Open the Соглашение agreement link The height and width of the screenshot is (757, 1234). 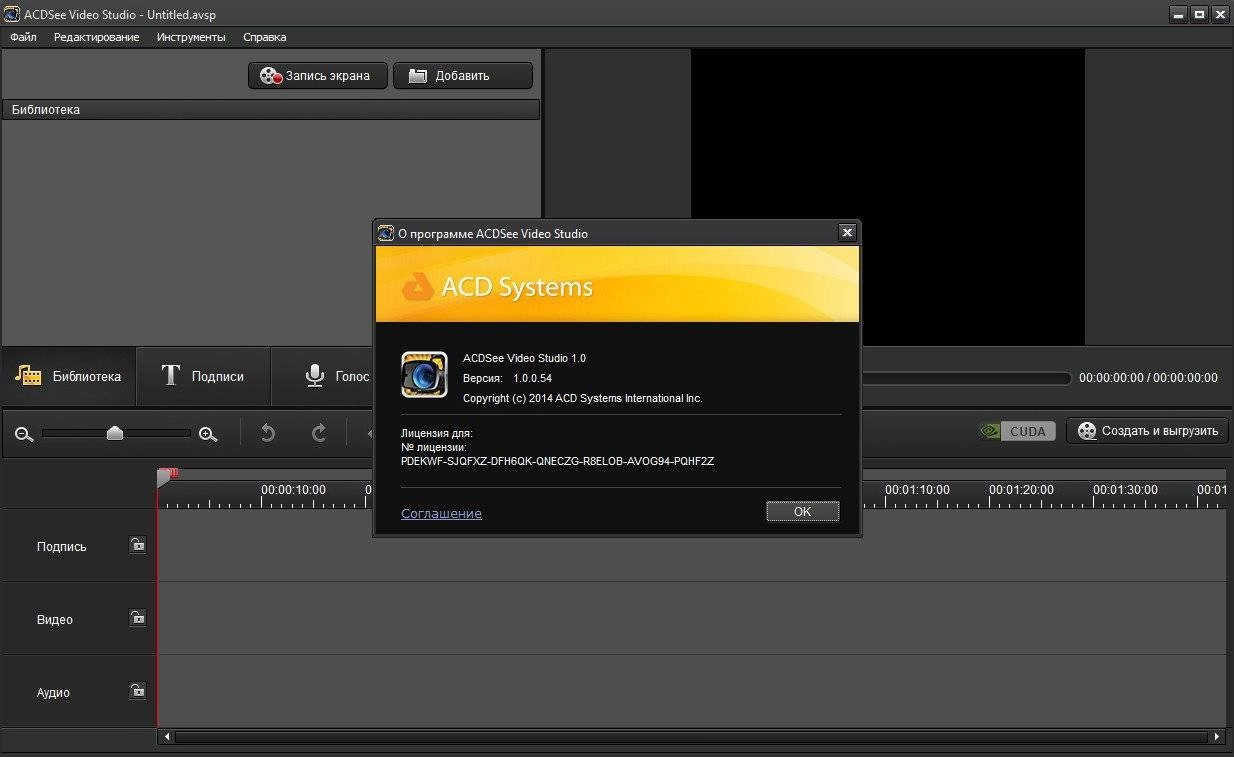tap(441, 513)
